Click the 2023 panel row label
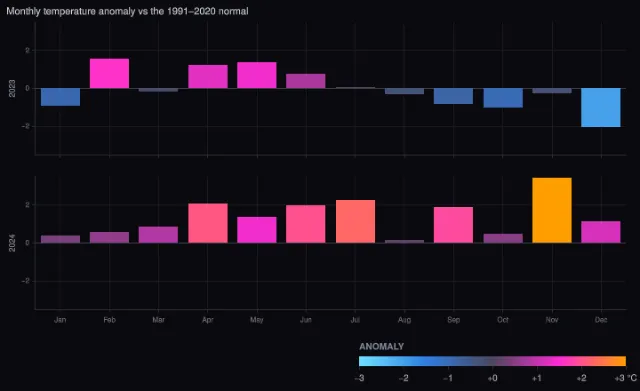This screenshot has height=391, width=640. click(12, 89)
